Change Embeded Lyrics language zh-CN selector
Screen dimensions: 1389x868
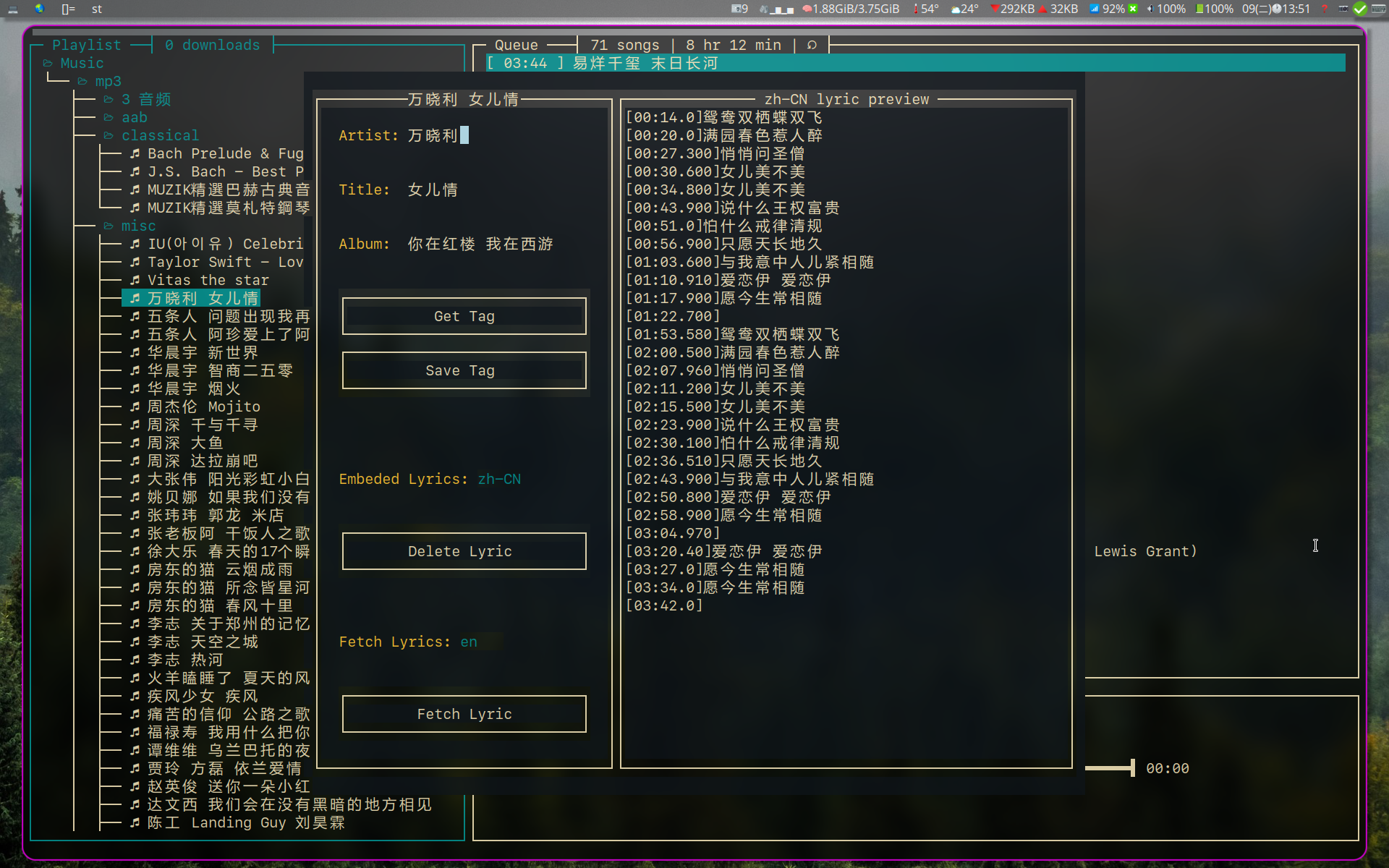(x=499, y=479)
